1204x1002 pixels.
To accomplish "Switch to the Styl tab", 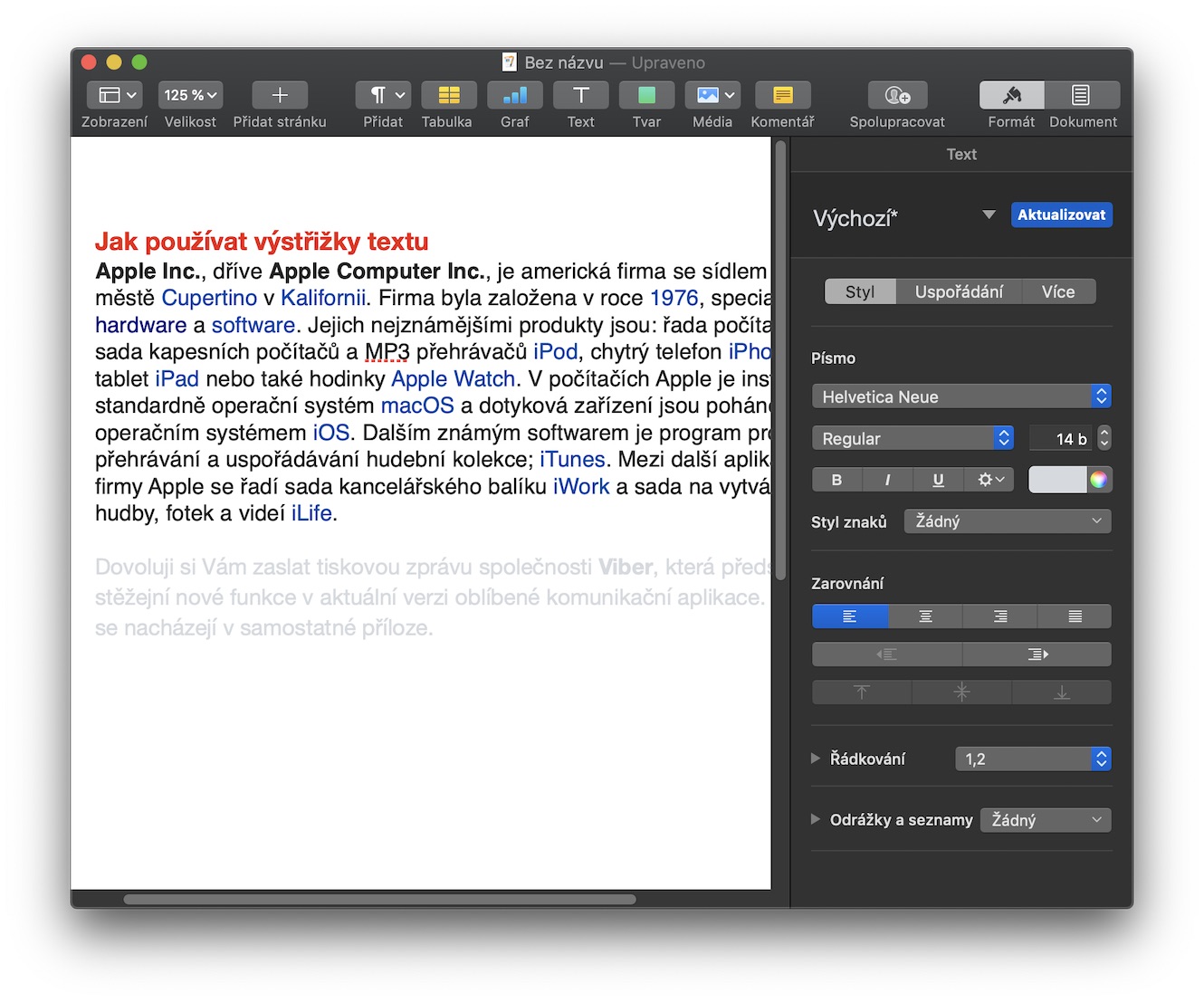I will 860,291.
